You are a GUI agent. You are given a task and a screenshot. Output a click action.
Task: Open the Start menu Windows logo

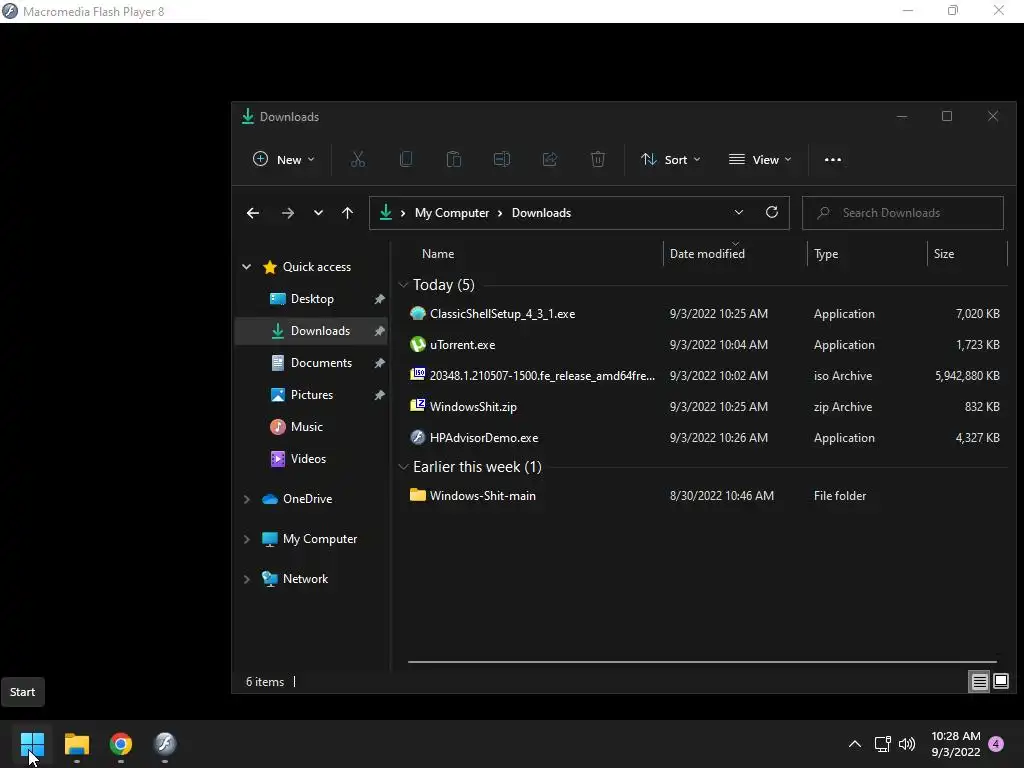click(32, 744)
